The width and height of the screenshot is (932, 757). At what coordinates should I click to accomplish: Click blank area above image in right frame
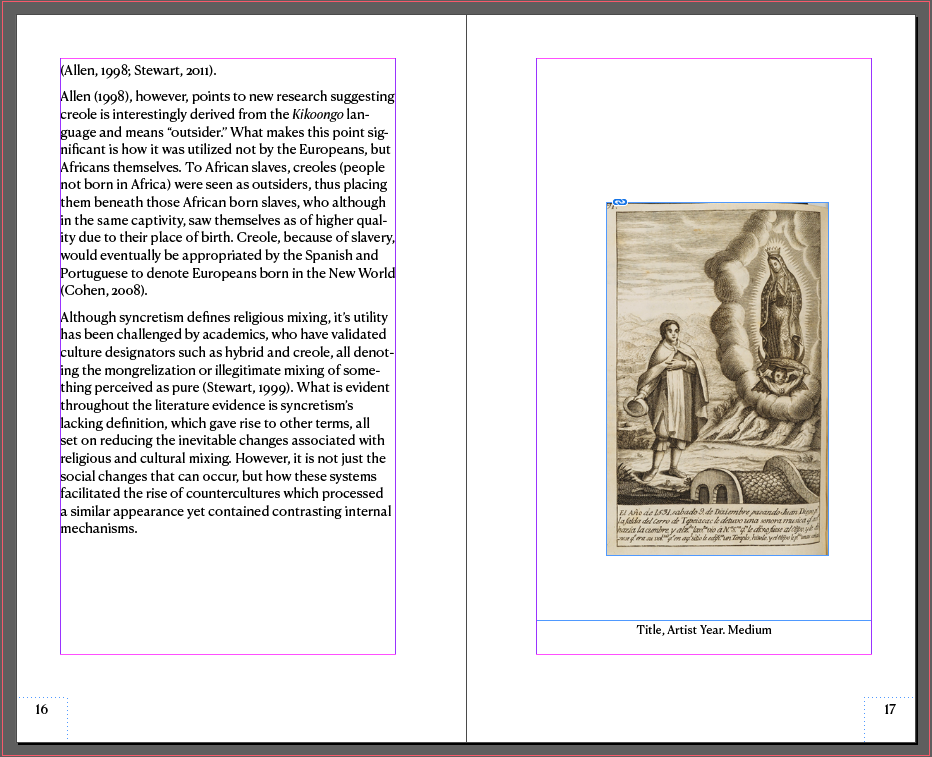coord(703,130)
